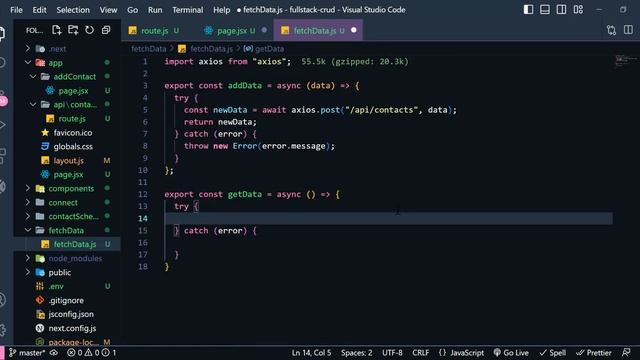Toggle secondary side bar layout icon
The width and height of the screenshot is (640, 360).
point(561,9)
